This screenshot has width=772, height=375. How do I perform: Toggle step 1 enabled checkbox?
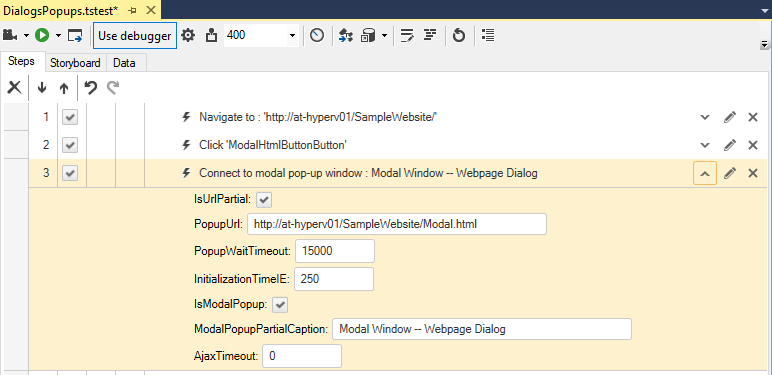70,117
